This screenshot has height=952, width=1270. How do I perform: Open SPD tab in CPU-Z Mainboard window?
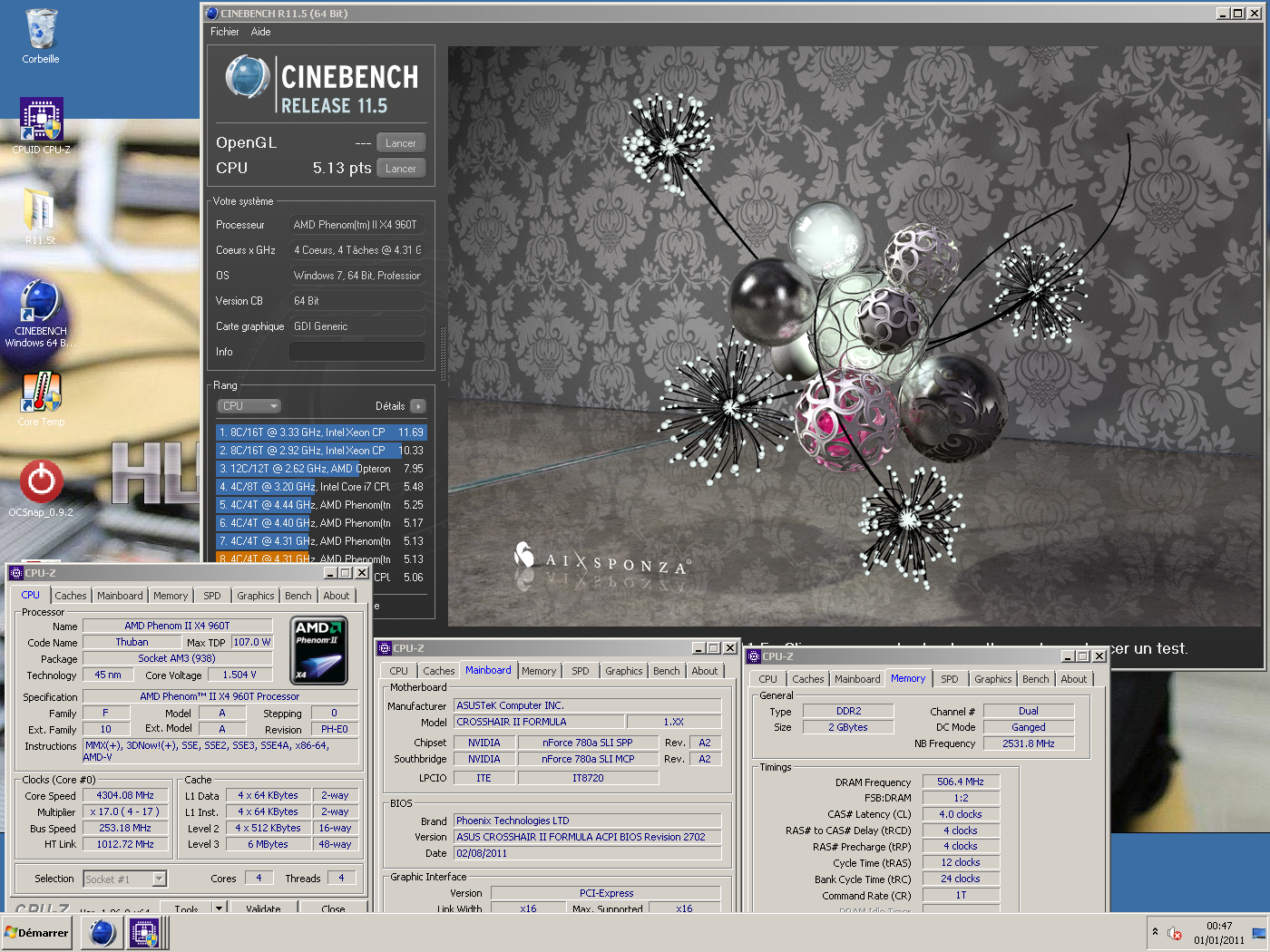(581, 671)
